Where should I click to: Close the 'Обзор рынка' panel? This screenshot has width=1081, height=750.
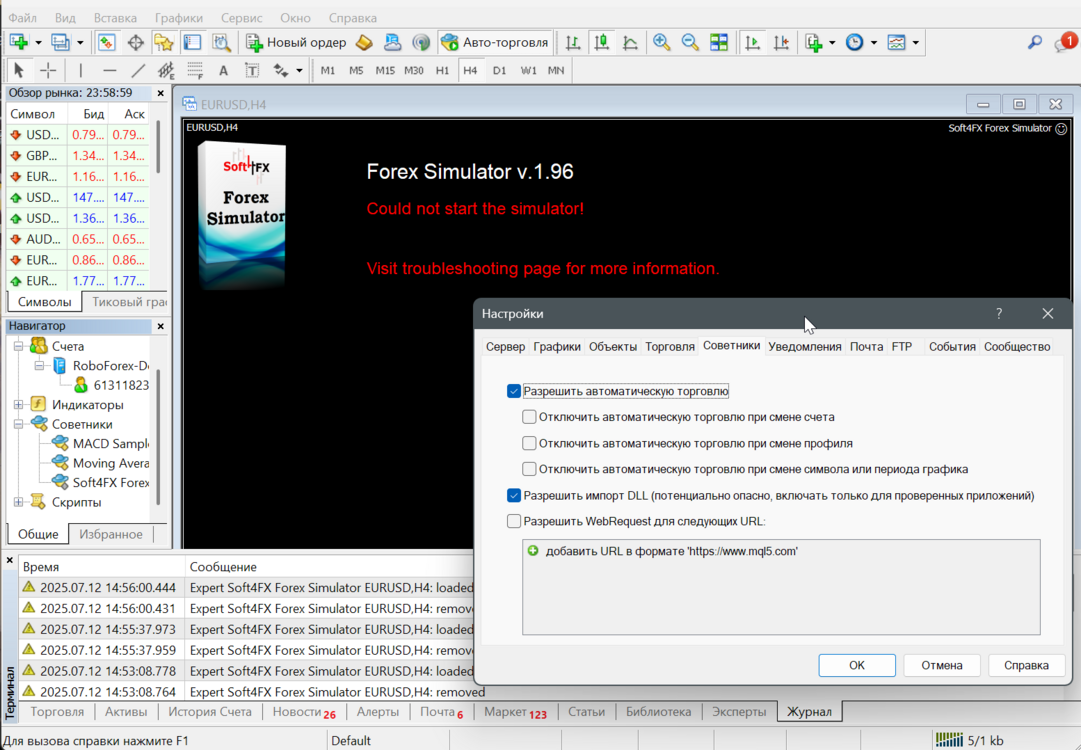(161, 93)
